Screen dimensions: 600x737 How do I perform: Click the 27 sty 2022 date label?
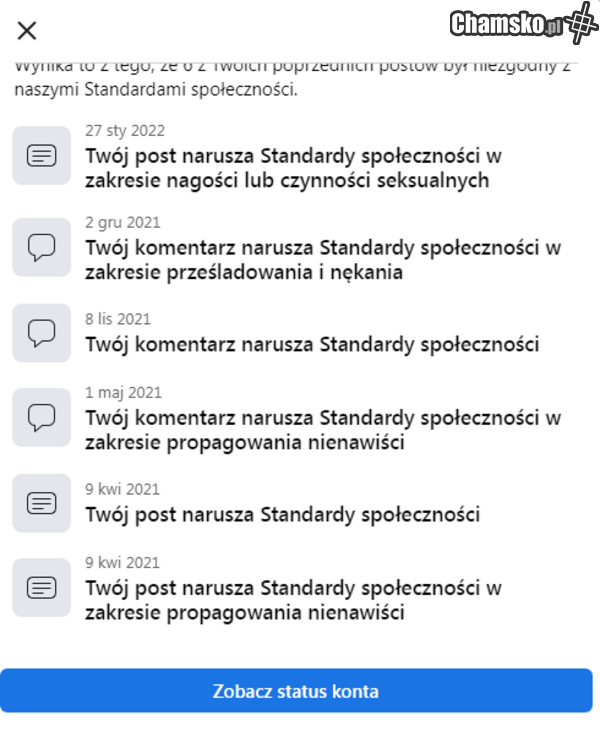tap(125, 131)
